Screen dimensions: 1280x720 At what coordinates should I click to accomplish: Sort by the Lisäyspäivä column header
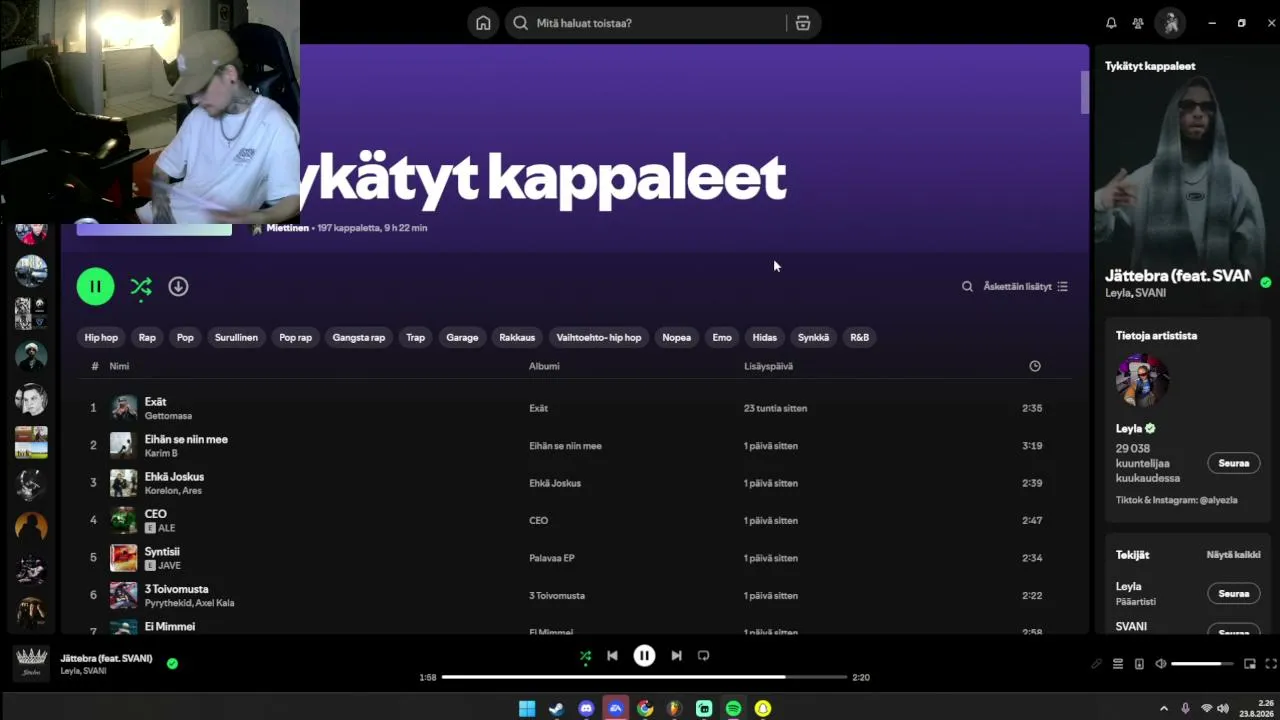768,366
